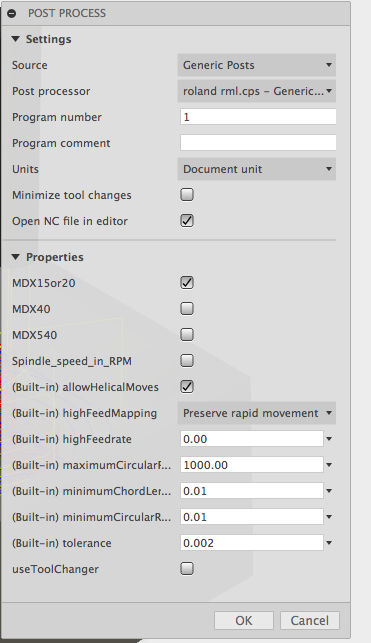Screen dimensions: 371x643
Task: Open the Post processor roland rml.cps dropdown
Action: [257, 91]
